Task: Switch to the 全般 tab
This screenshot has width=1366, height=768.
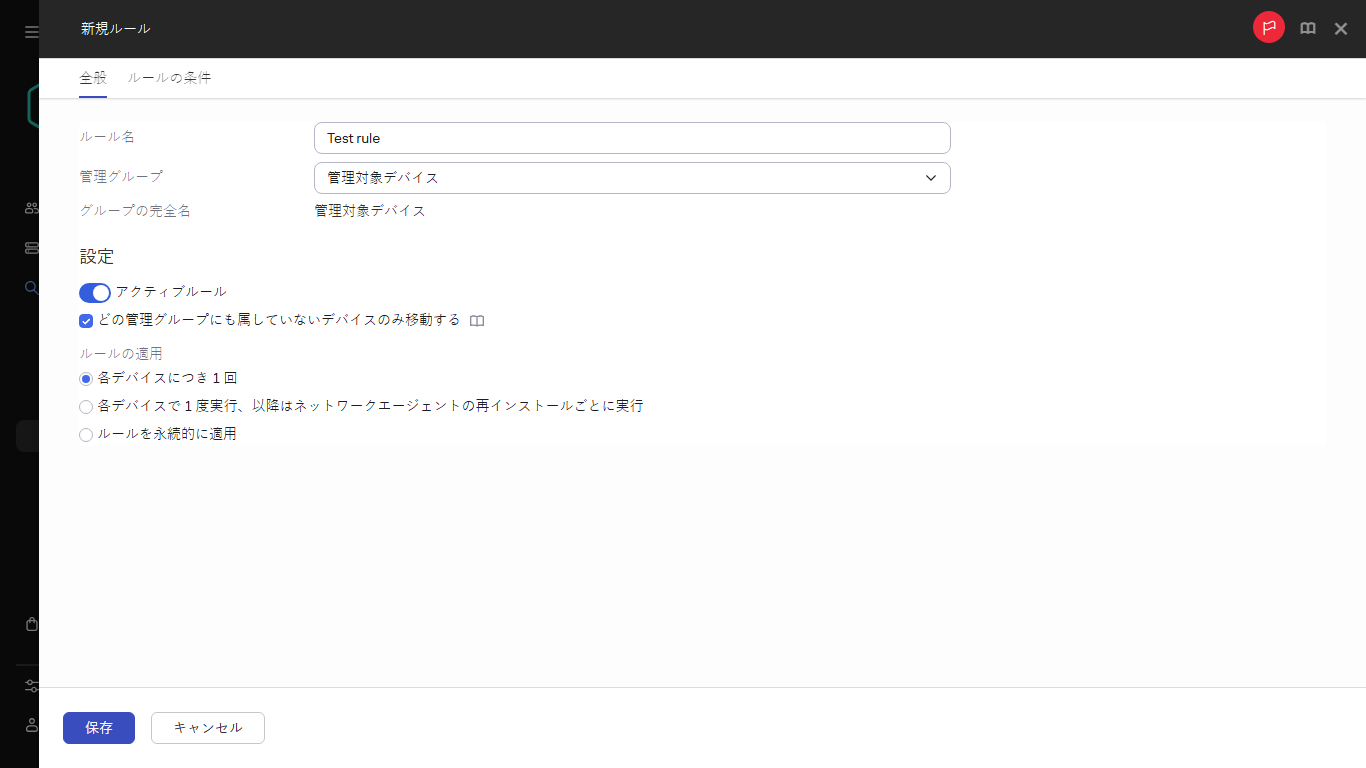Action: click(x=92, y=77)
